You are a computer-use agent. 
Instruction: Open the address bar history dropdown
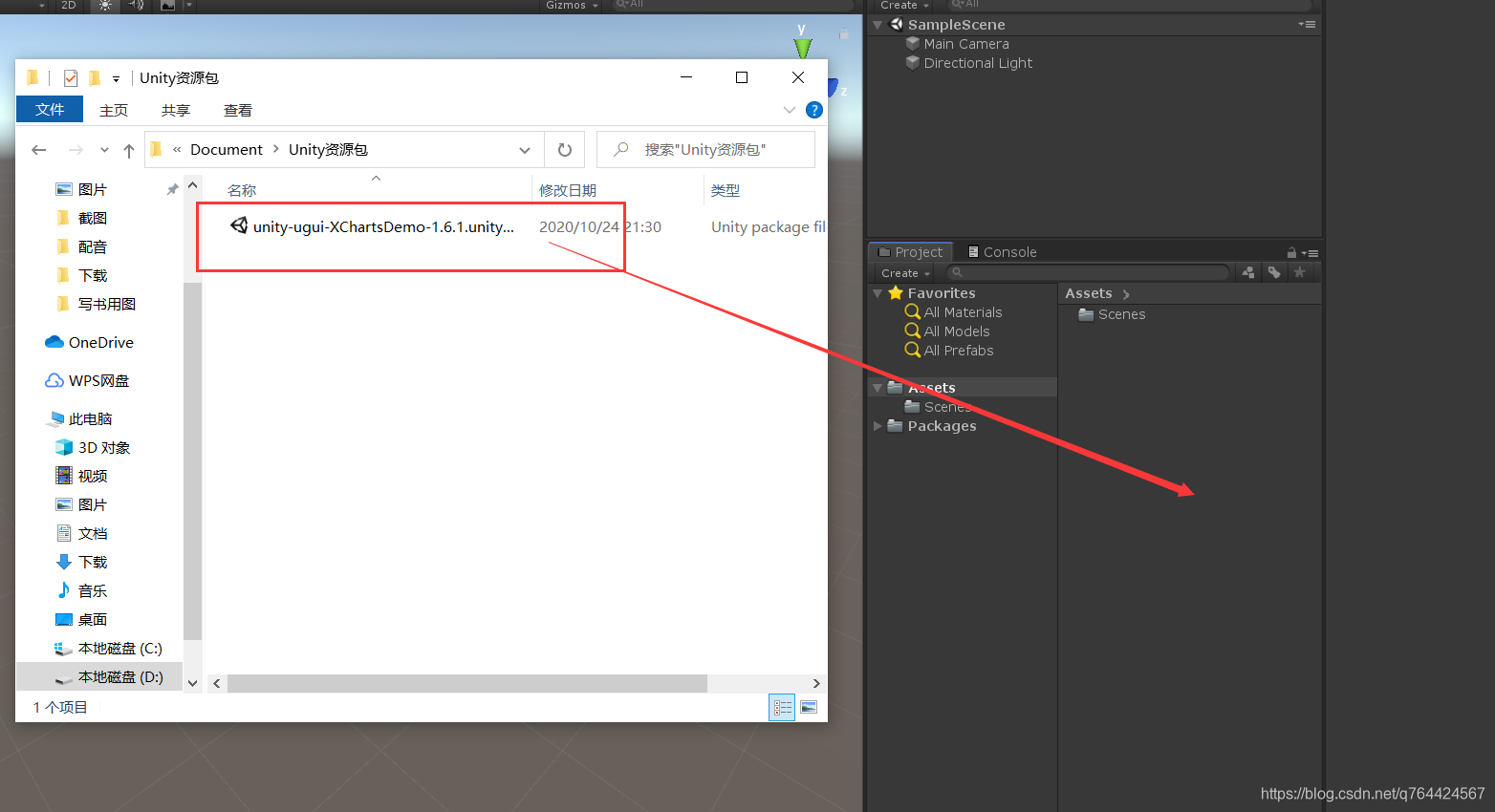tap(525, 150)
